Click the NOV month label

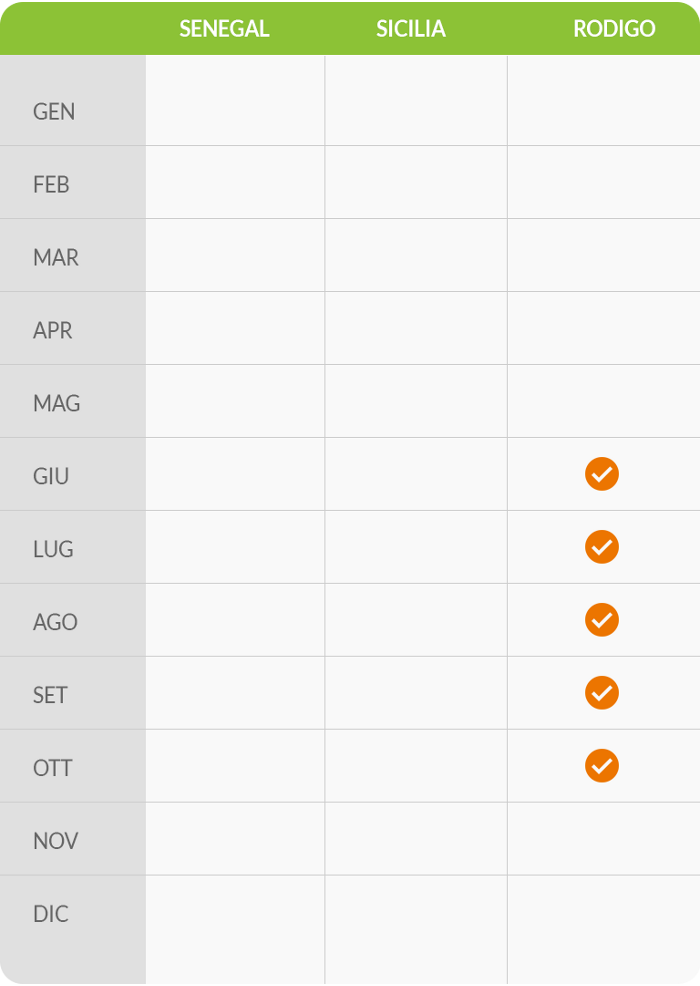pos(55,841)
